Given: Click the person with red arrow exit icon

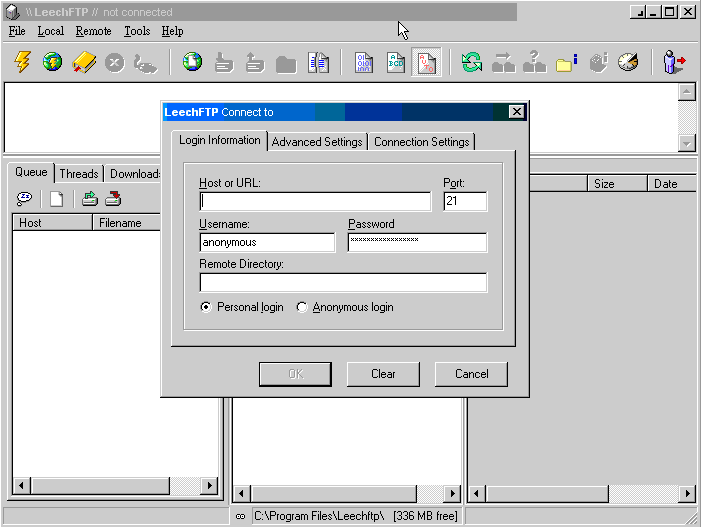Looking at the screenshot, I should pyautogui.click(x=674, y=62).
